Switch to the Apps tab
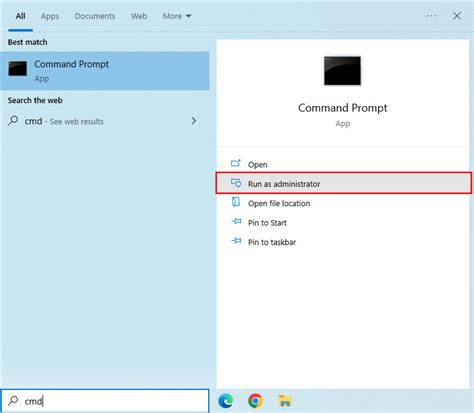The width and height of the screenshot is (474, 413). (x=50, y=16)
